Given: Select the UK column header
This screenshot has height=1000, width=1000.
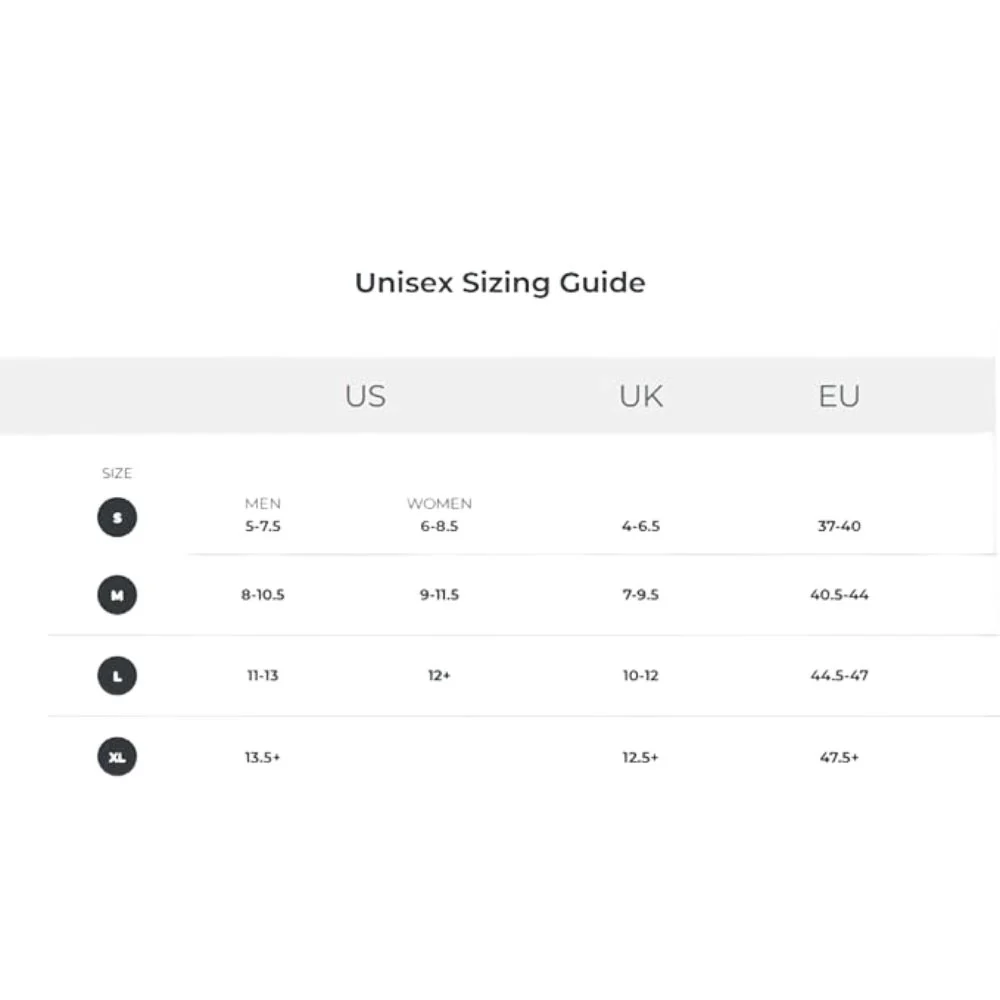Looking at the screenshot, I should pos(641,396).
